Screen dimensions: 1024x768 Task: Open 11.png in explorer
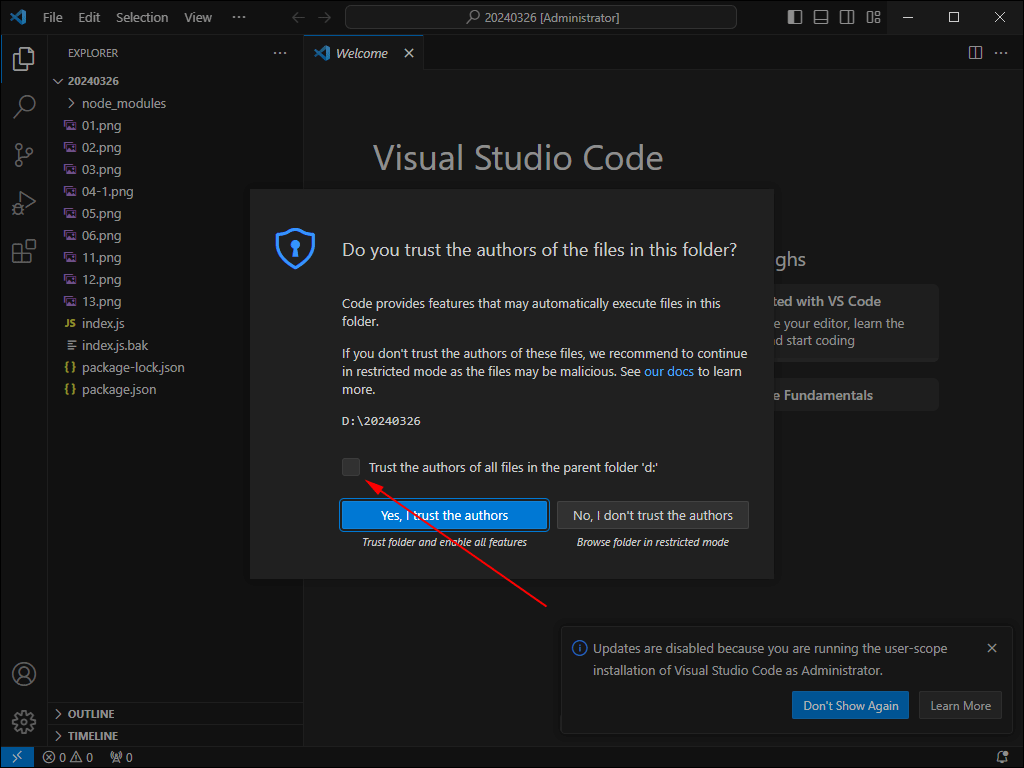pyautogui.click(x=175, y=257)
